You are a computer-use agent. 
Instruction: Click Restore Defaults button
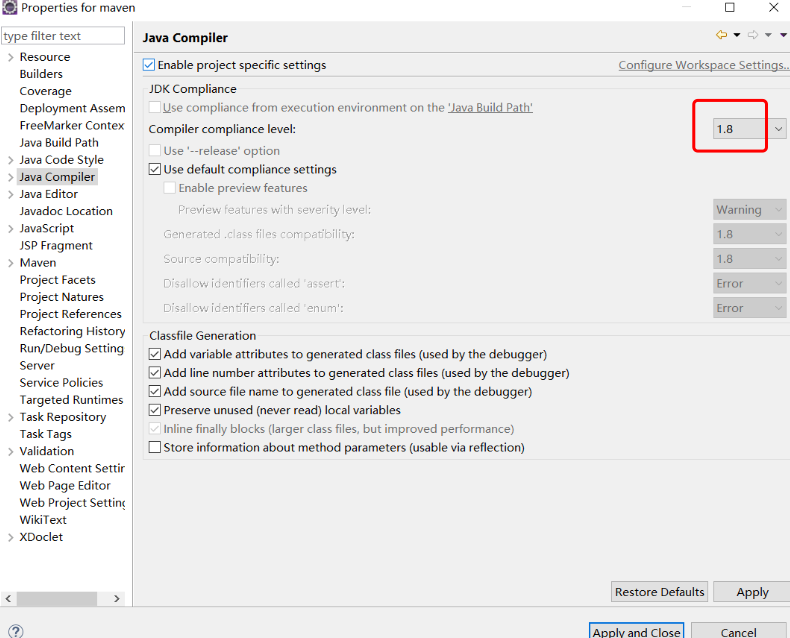point(660,592)
